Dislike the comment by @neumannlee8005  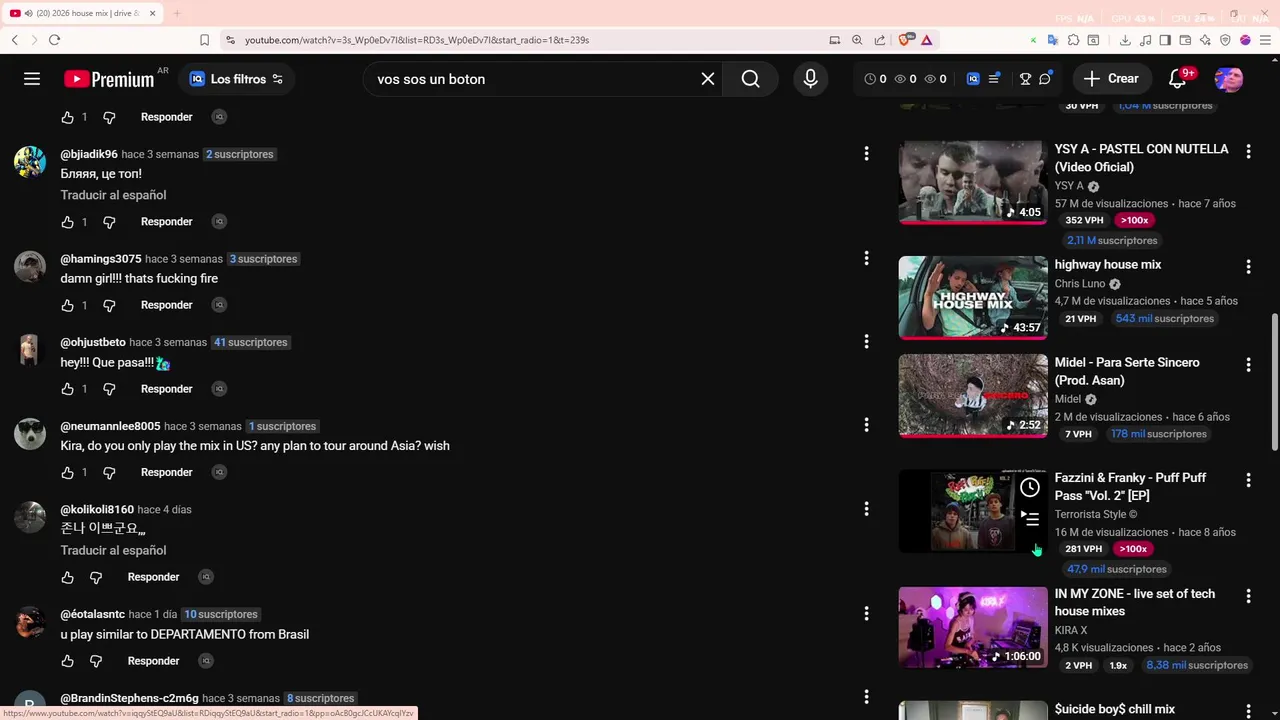click(109, 472)
